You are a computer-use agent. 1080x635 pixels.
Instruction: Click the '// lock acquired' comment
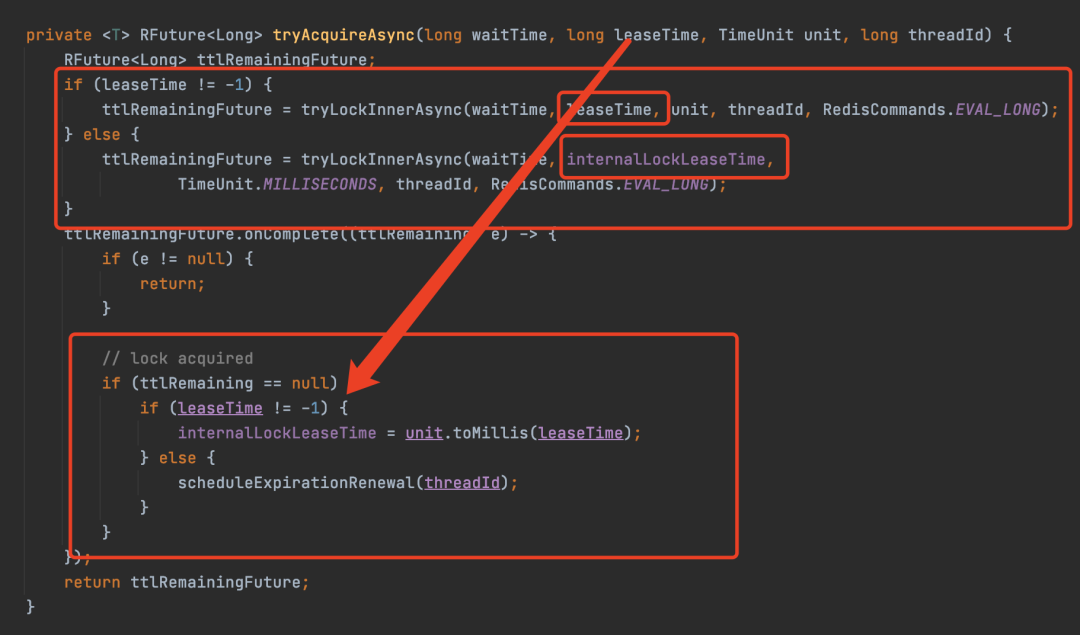click(178, 359)
